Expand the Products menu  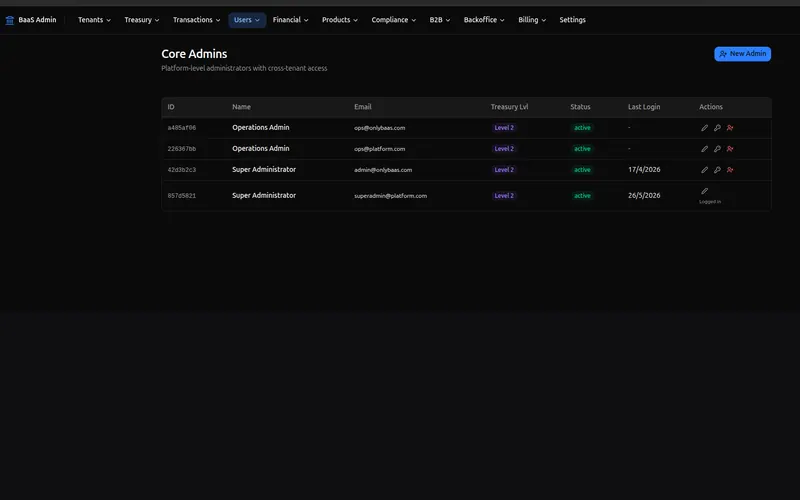click(x=339, y=20)
